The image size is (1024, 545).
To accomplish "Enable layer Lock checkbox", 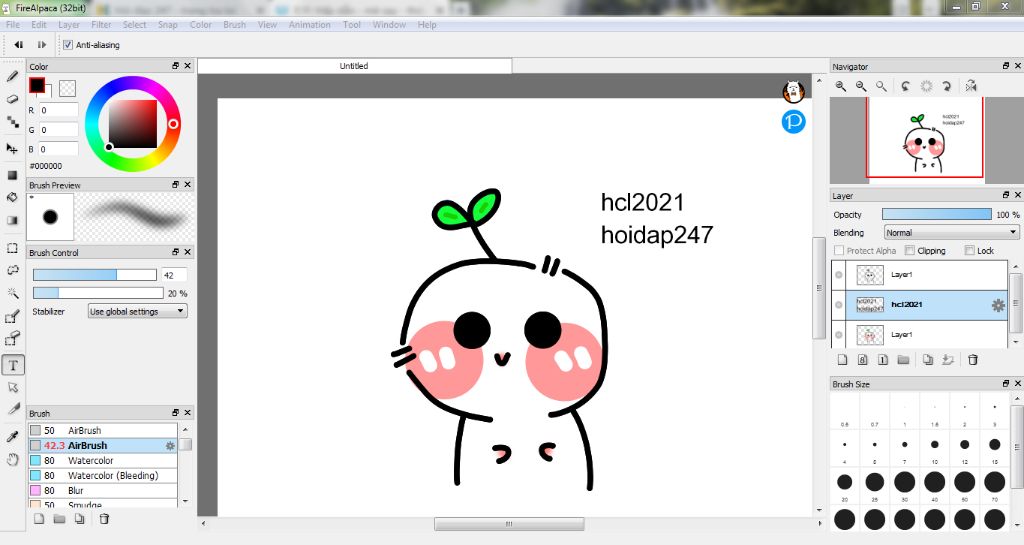I will pos(970,251).
